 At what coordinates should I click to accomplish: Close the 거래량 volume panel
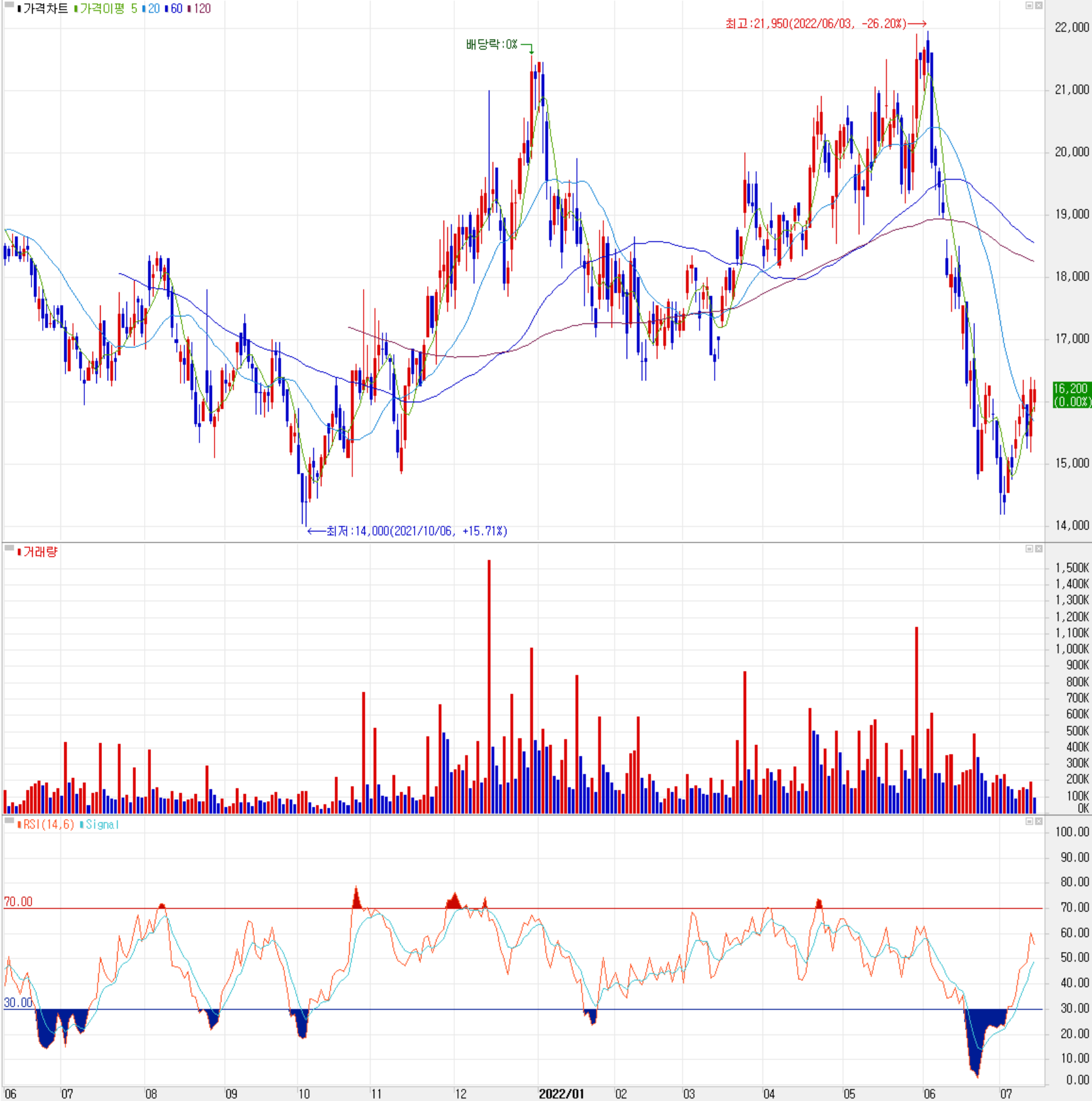pyautogui.click(x=1039, y=549)
